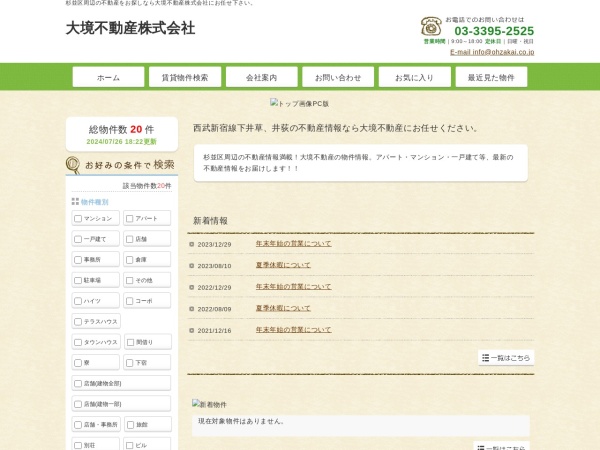This screenshot has width=600, height=450.
Task: Enable the 駐車場 checkbox
Action: (78, 280)
